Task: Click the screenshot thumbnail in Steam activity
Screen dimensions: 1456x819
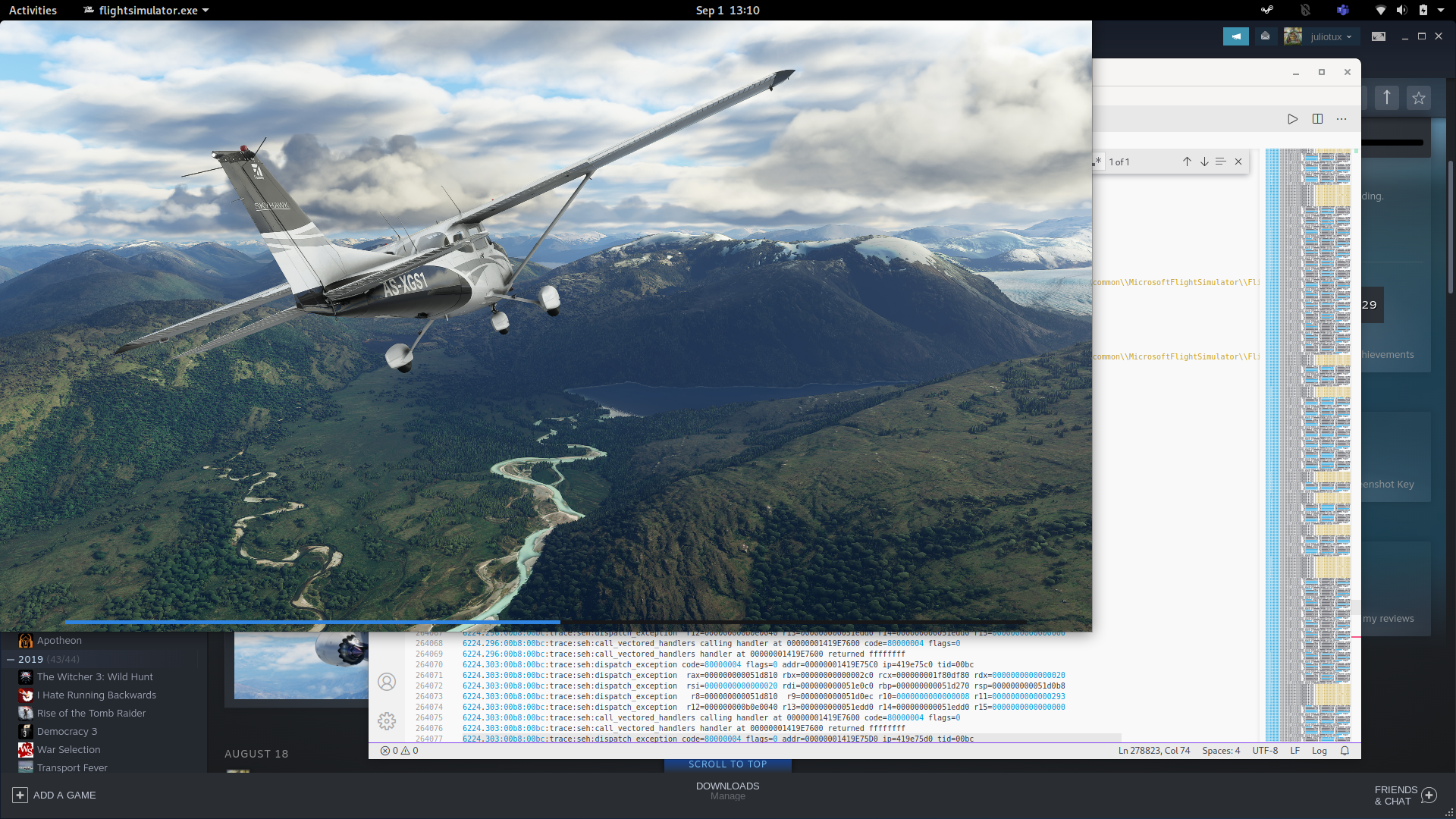Action: pos(300,666)
